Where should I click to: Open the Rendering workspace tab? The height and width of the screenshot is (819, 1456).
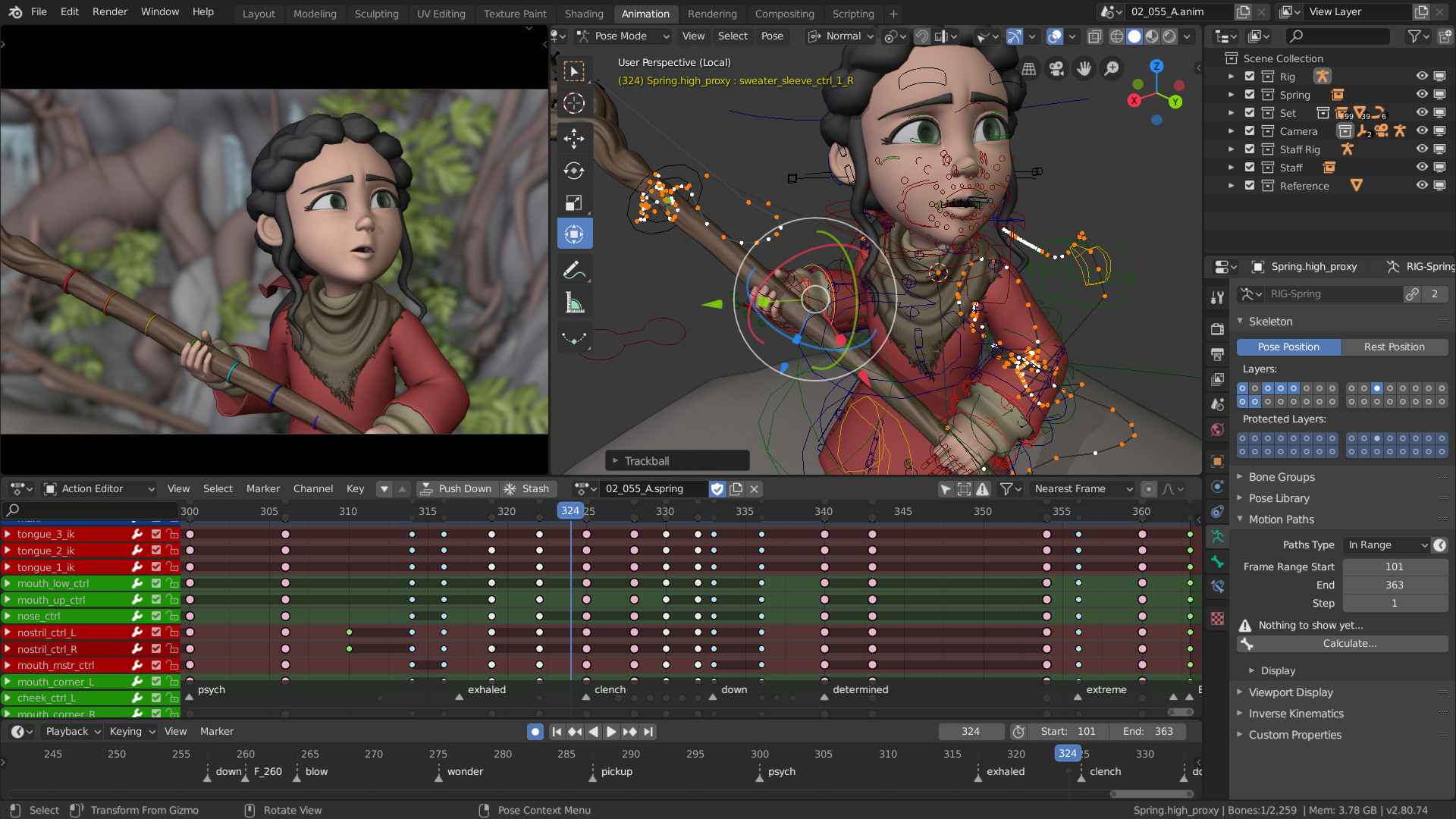(x=712, y=13)
